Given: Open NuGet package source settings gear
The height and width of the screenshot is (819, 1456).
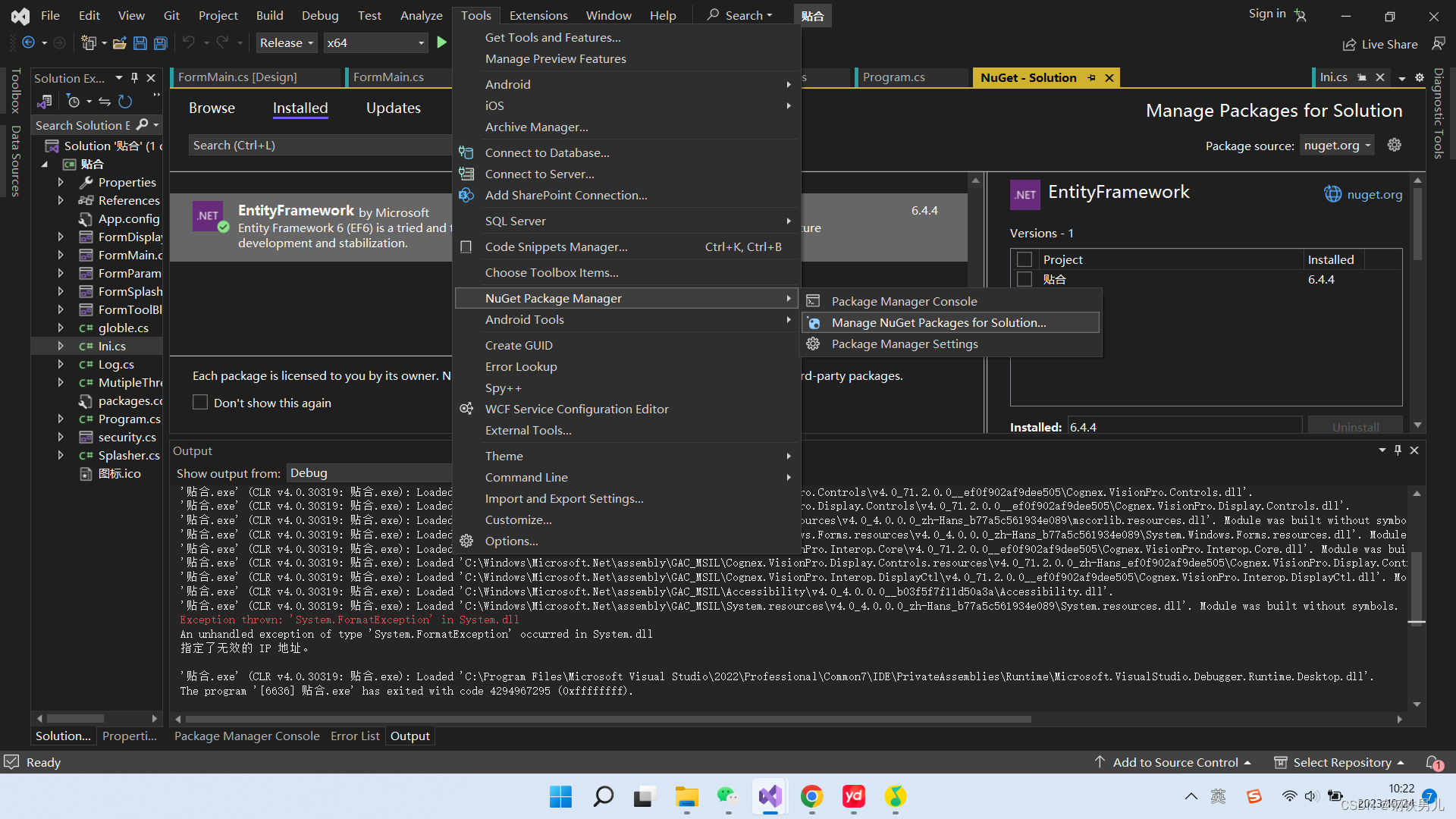Looking at the screenshot, I should pyautogui.click(x=1394, y=145).
